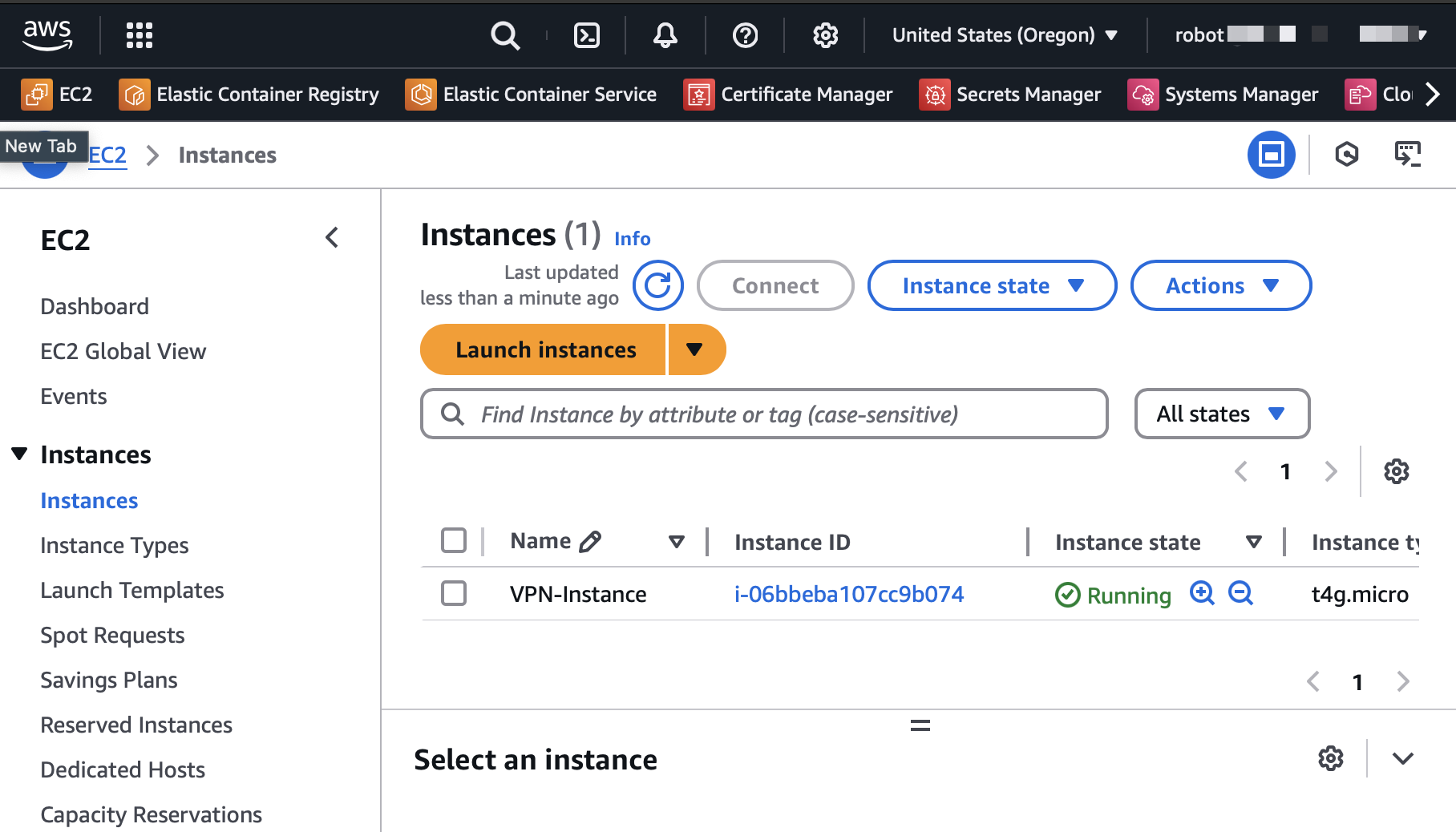
Task: Open Capacity Reservations in sidebar
Action: tap(152, 814)
